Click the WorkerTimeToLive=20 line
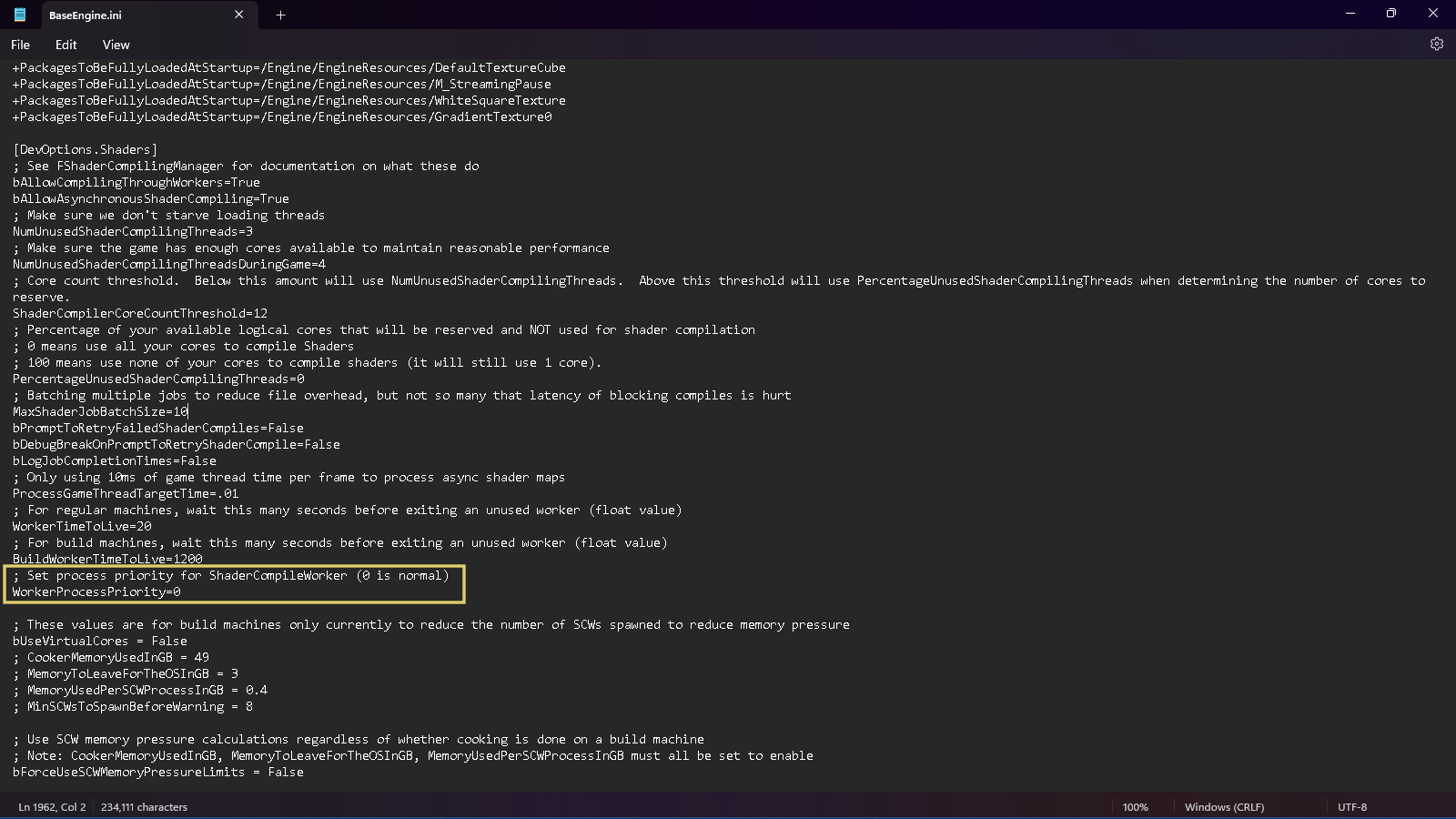 click(82, 526)
